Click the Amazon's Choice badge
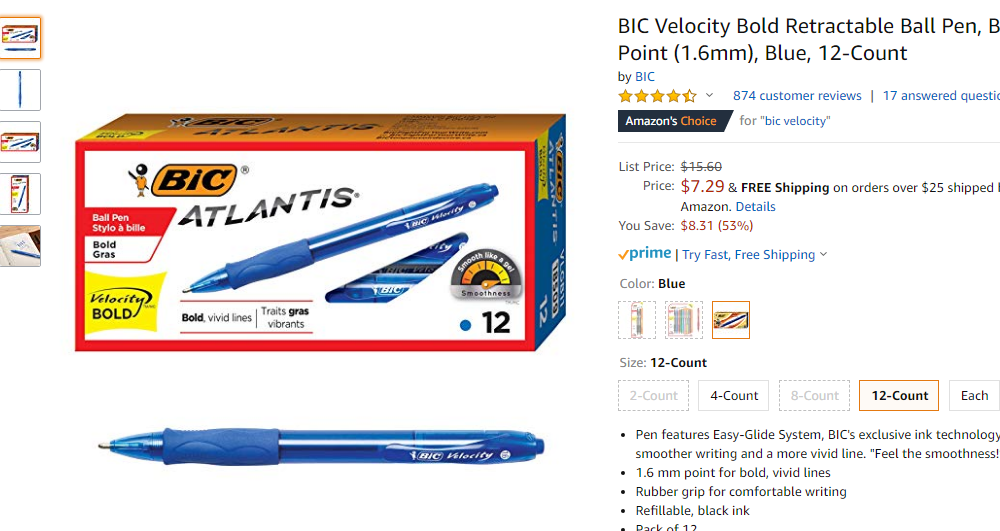The height and width of the screenshot is (531, 1000). 674,121
